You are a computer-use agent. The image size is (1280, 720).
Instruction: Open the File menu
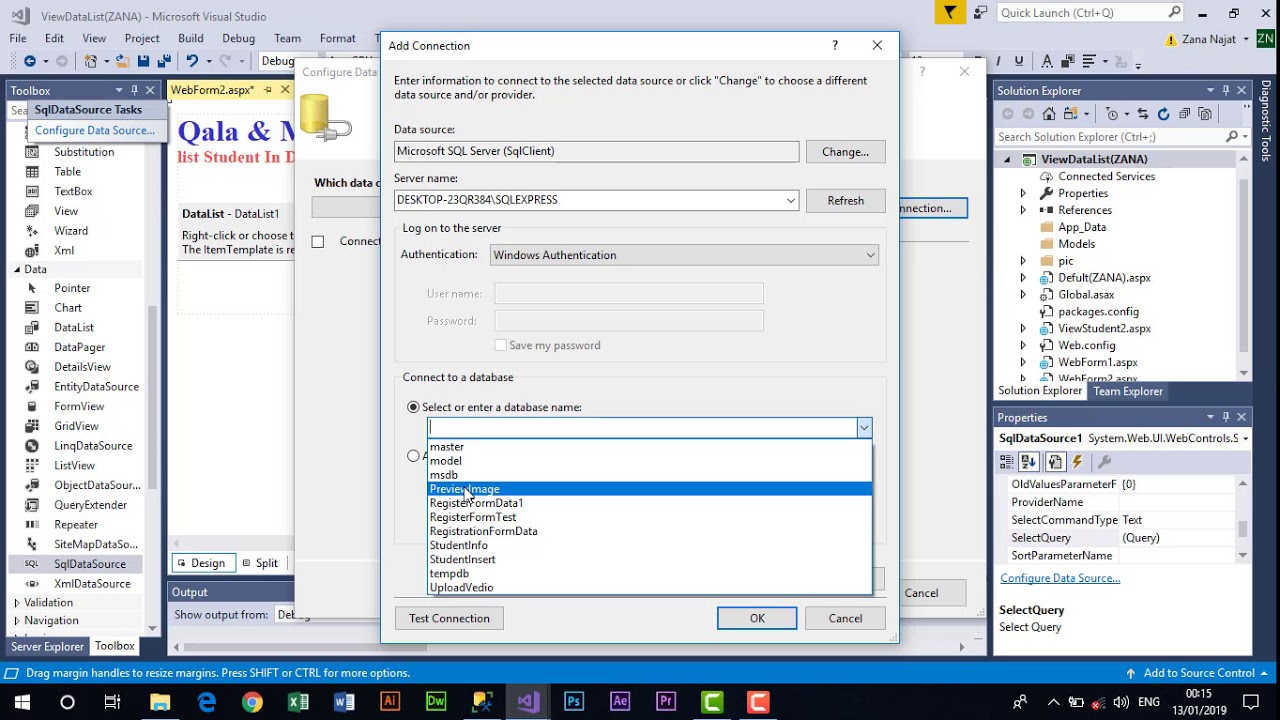pos(18,38)
